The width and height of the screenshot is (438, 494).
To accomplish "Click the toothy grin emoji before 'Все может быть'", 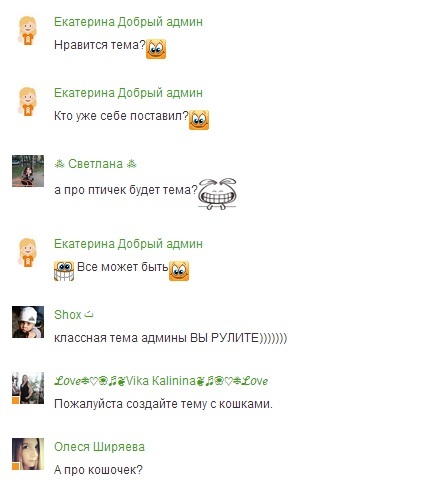I will (64, 271).
